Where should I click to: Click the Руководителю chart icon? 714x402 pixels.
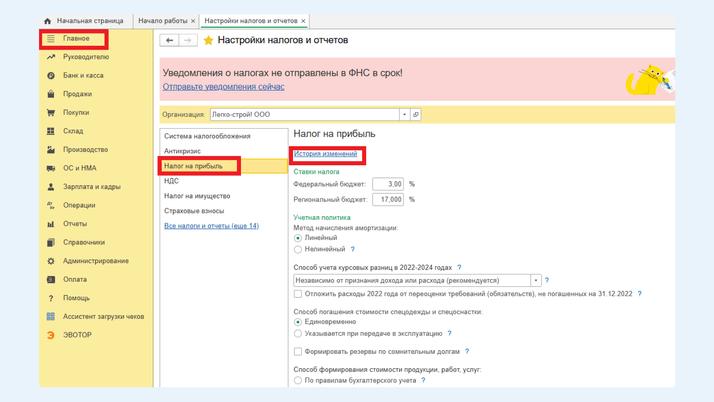pyautogui.click(x=51, y=57)
